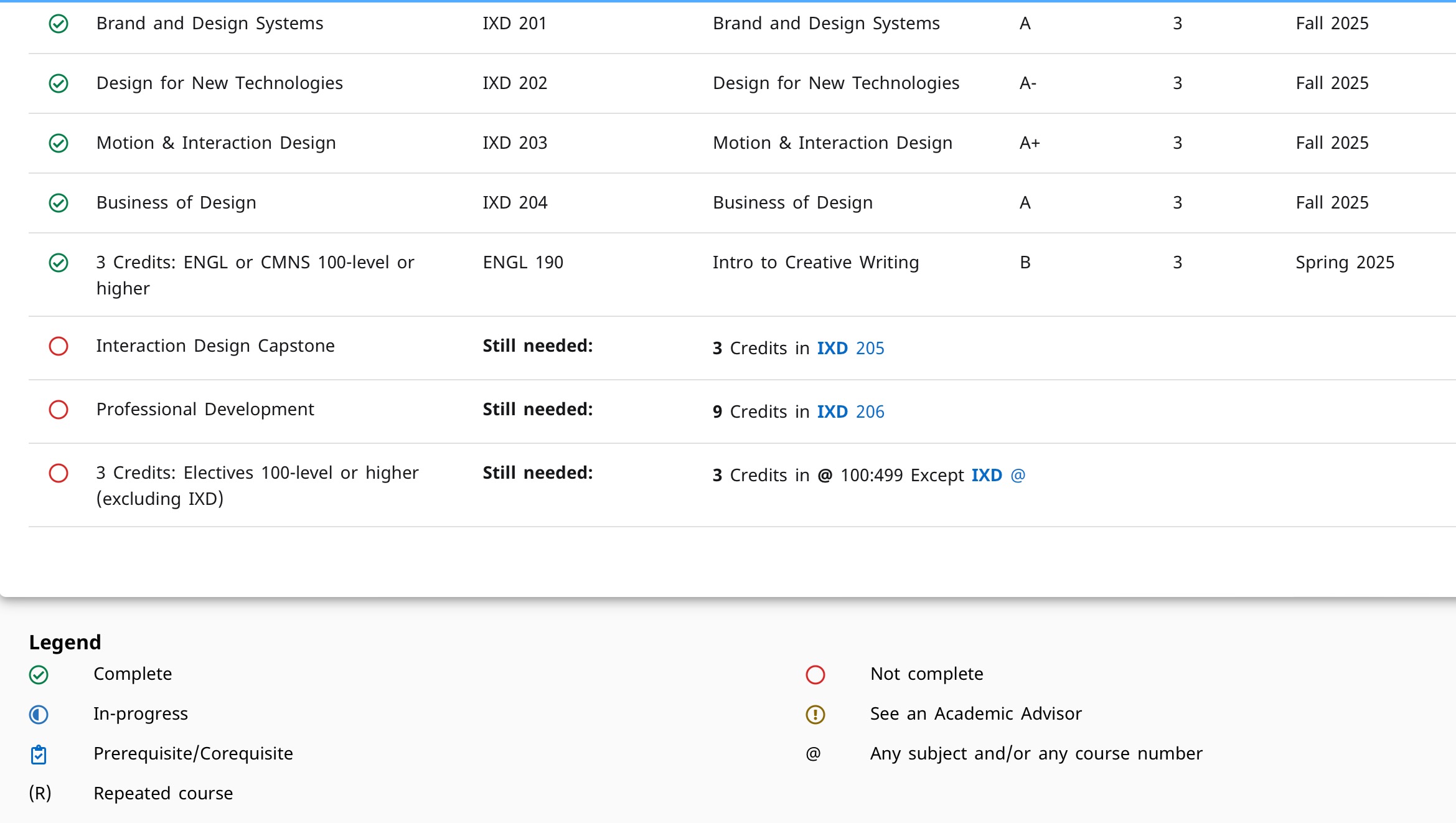The width and height of the screenshot is (1456, 823).
Task: Click the @ any subject legend symbol
Action: [813, 754]
